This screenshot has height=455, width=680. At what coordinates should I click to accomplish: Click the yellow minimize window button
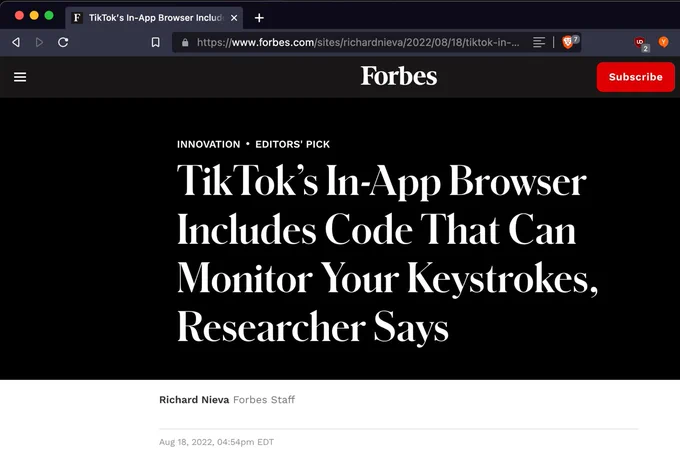pos(34,16)
